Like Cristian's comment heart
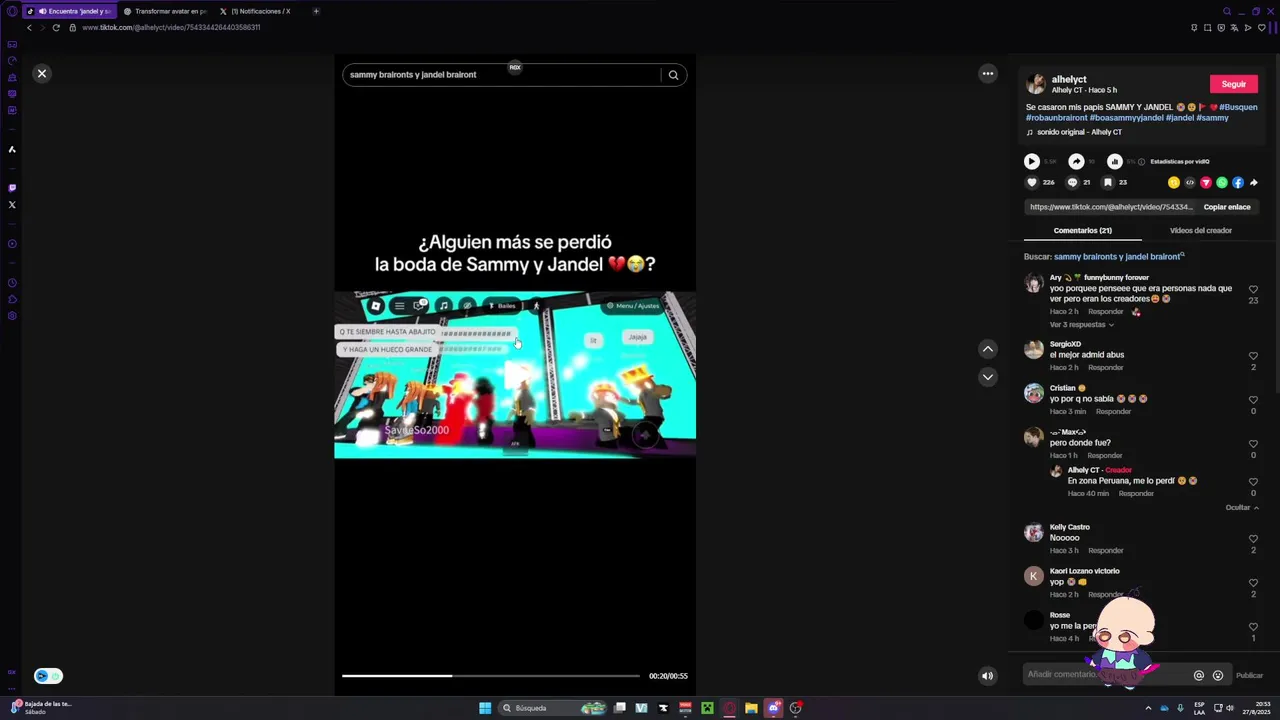Image resolution: width=1280 pixels, height=720 pixels. pyautogui.click(x=1253, y=400)
